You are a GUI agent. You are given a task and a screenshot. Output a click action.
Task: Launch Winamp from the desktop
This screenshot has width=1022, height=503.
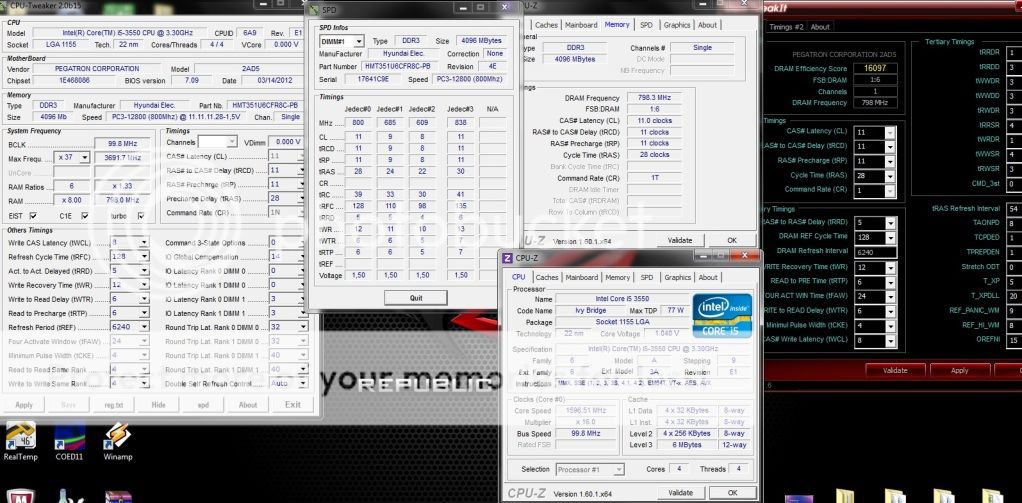coord(117,440)
